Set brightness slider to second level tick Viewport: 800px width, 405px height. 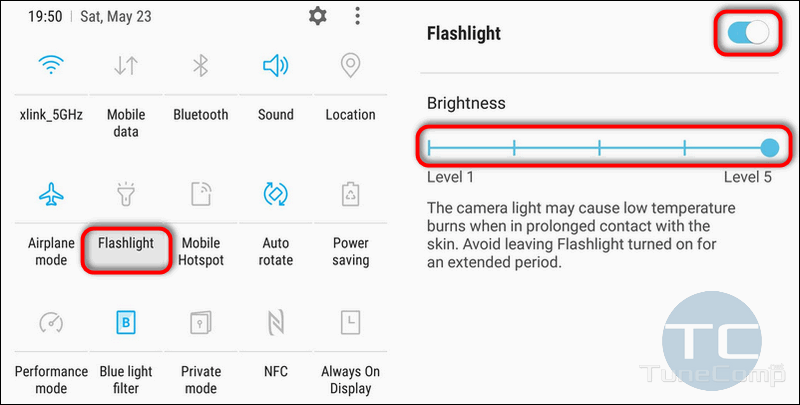[x=514, y=148]
